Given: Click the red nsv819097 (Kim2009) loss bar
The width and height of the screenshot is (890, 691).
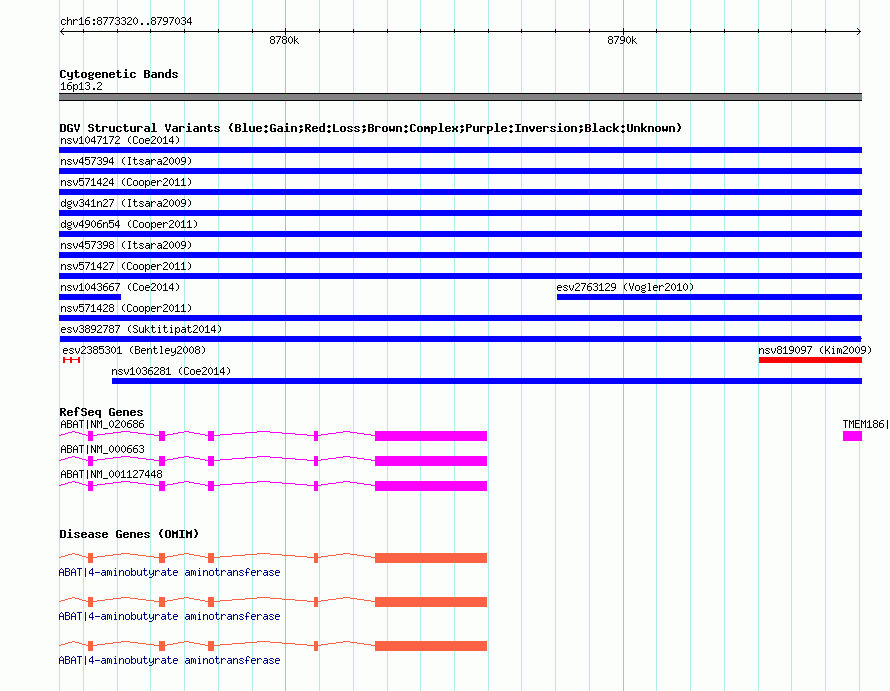Looking at the screenshot, I should tap(810, 360).
